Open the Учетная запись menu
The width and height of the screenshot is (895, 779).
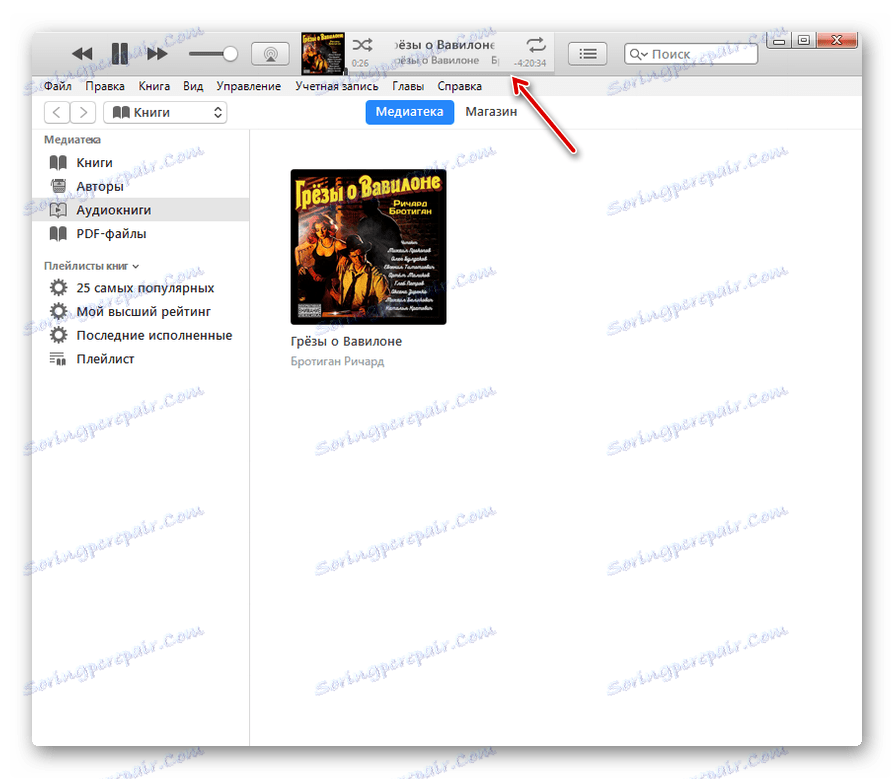337,86
